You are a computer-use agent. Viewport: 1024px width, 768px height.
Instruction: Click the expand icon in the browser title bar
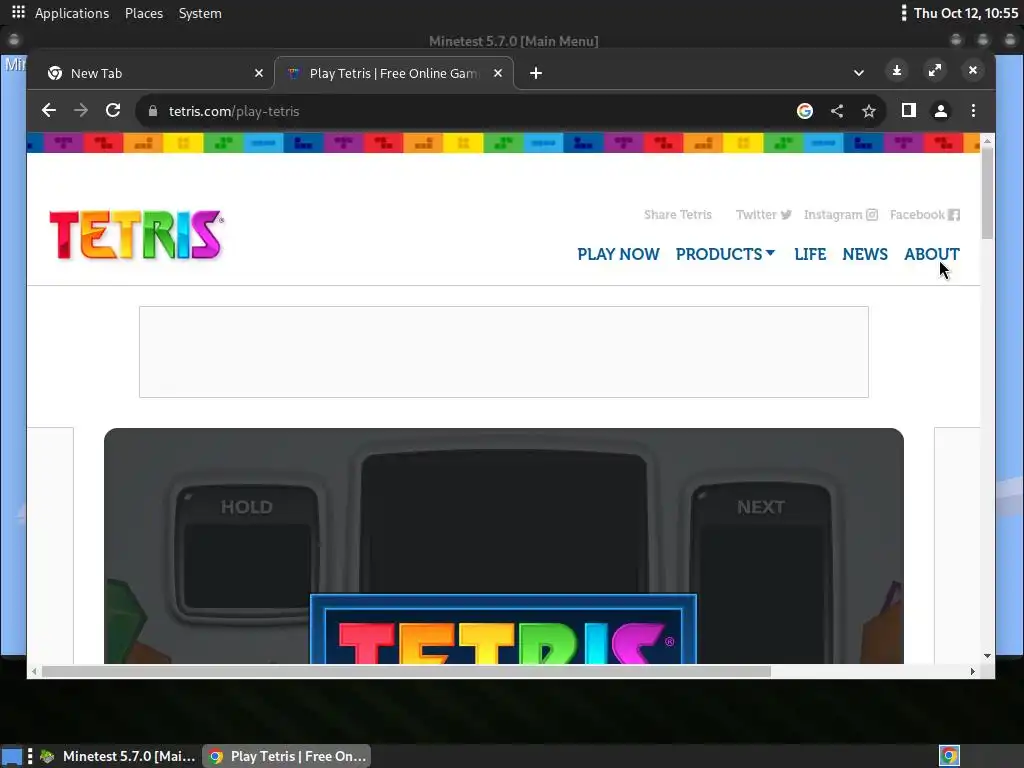tap(935, 70)
